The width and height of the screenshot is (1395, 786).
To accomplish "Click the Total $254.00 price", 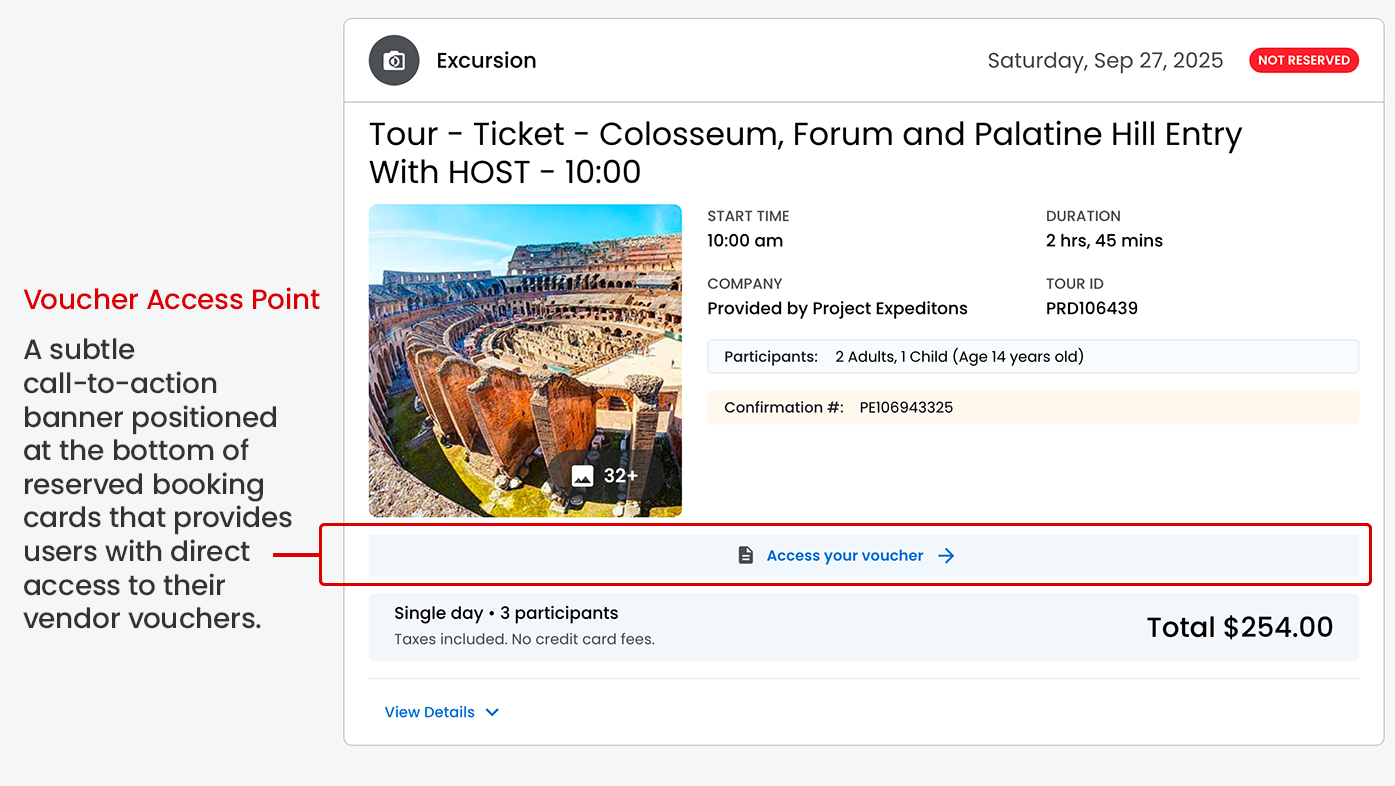I will coord(1239,627).
